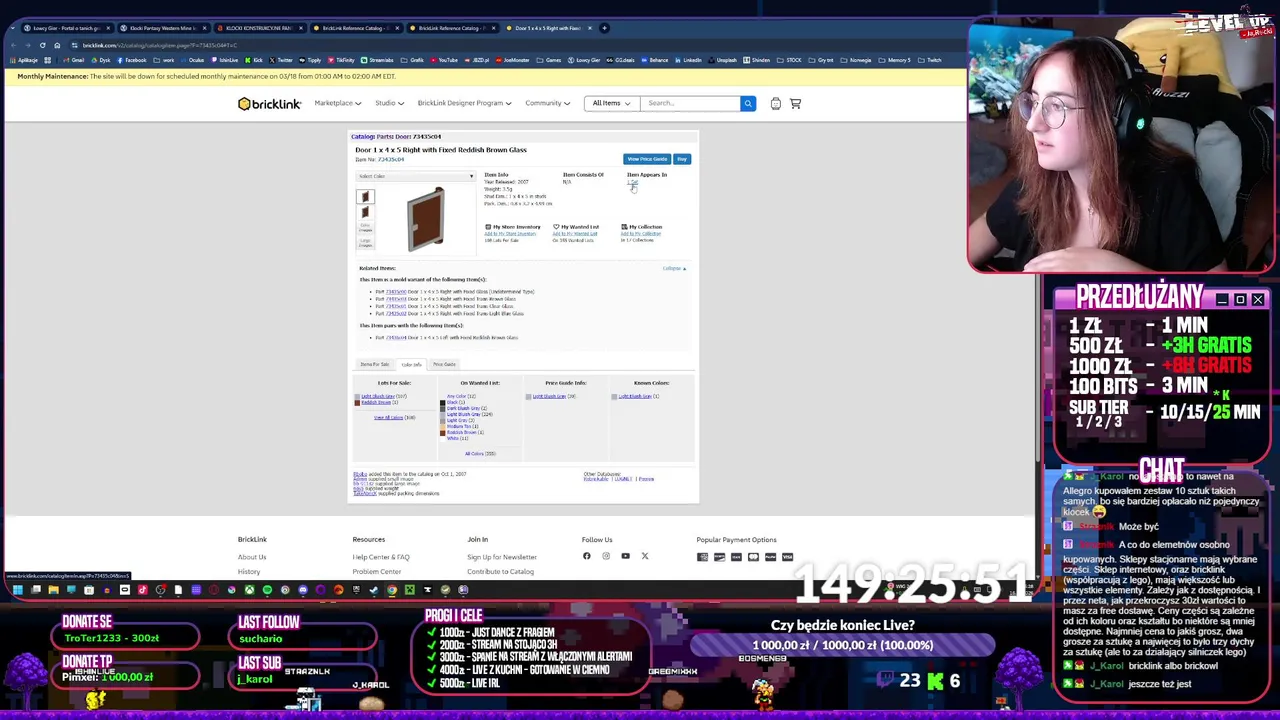Click Add to My Wanted List link
Viewport: 1280px width, 720px height.
point(575,234)
